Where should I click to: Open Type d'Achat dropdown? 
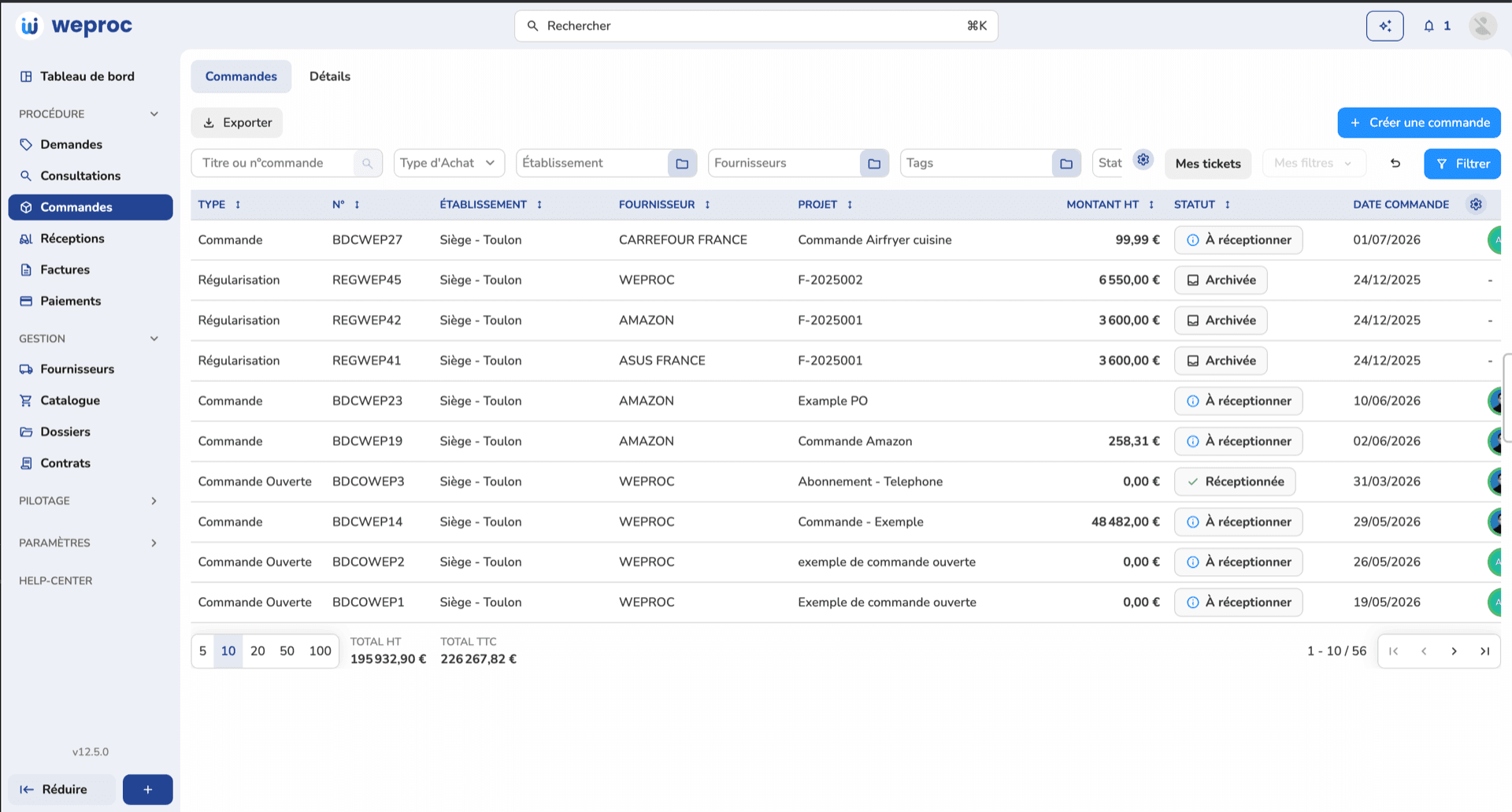[449, 163]
